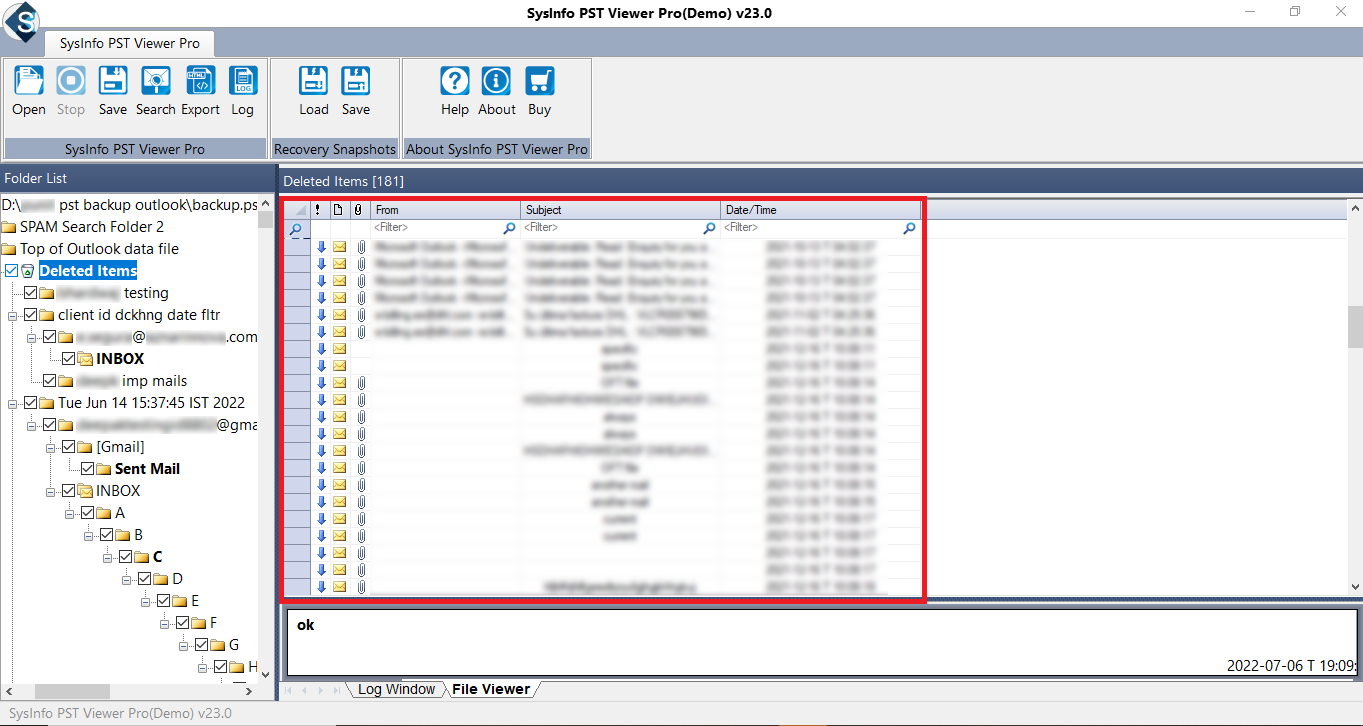Collapse folder B in the tree

(x=89, y=535)
